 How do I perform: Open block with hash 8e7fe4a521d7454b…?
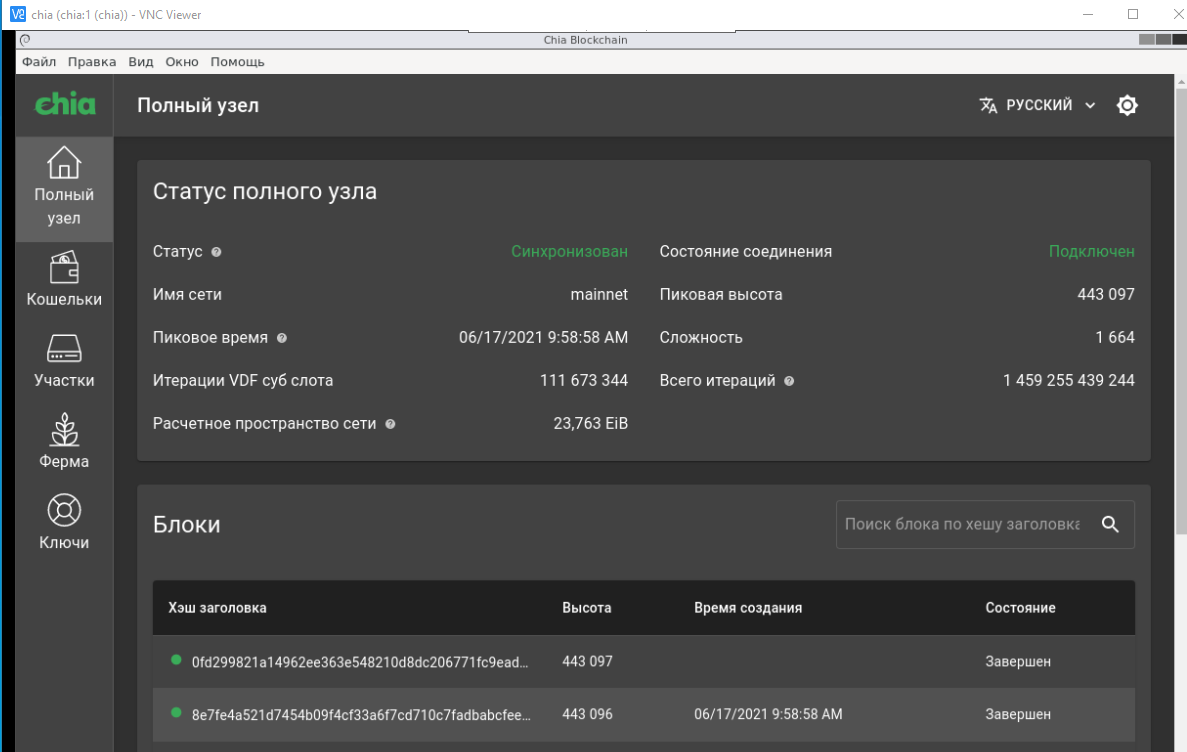(361, 715)
